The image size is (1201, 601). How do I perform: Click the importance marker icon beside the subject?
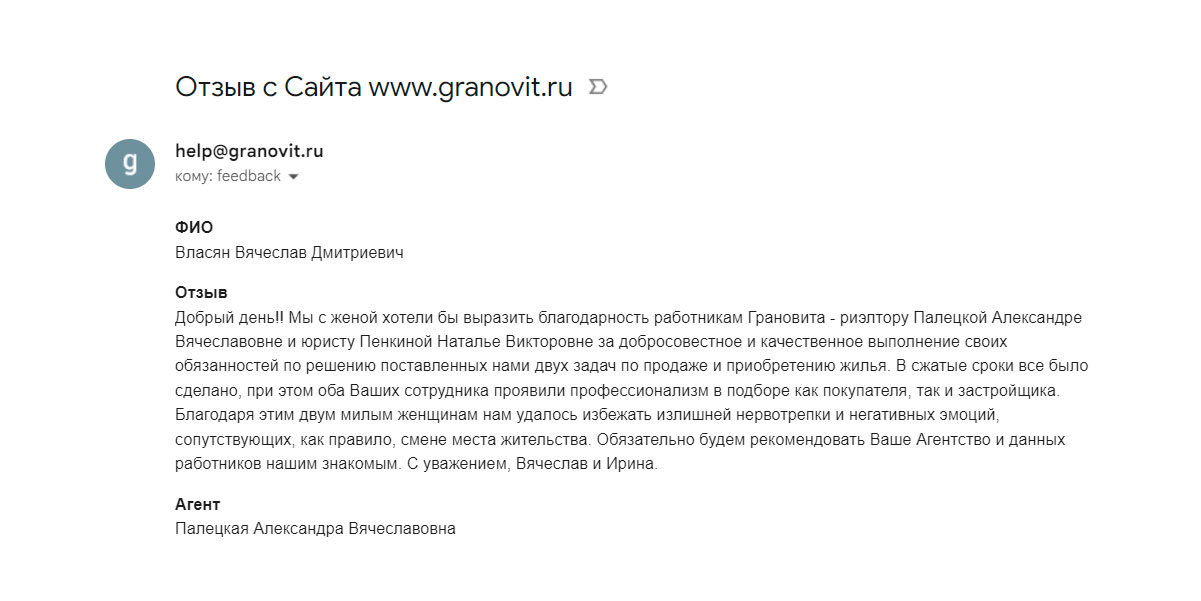coord(598,87)
